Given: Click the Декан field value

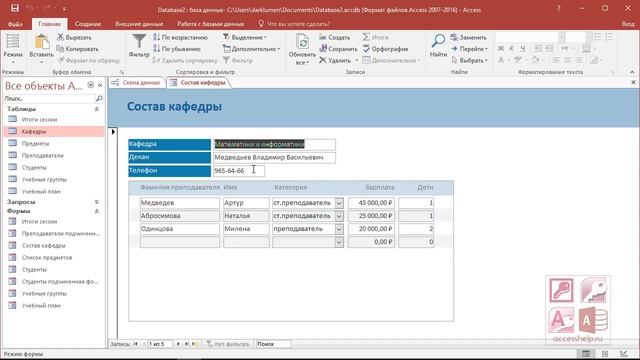Looking at the screenshot, I should tap(274, 158).
